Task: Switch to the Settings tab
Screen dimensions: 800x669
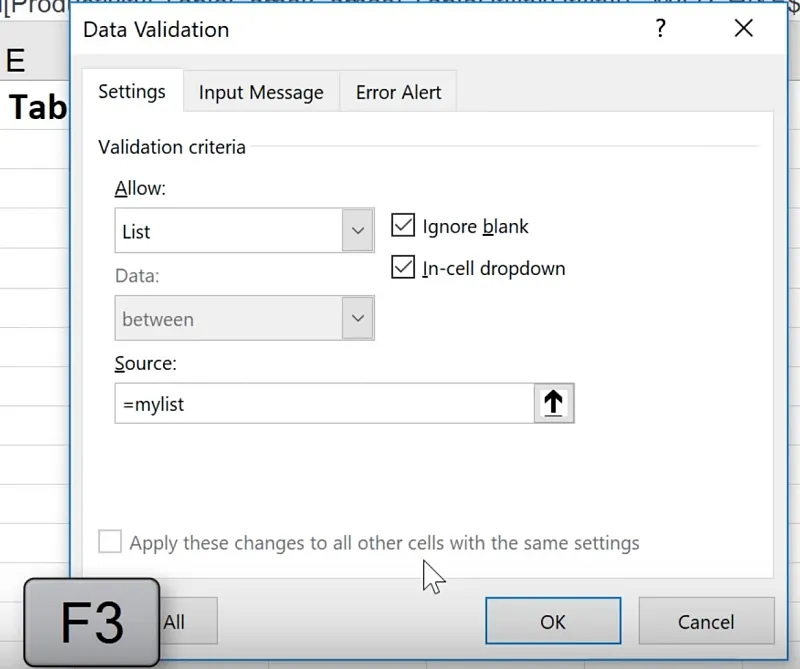Action: (x=132, y=92)
